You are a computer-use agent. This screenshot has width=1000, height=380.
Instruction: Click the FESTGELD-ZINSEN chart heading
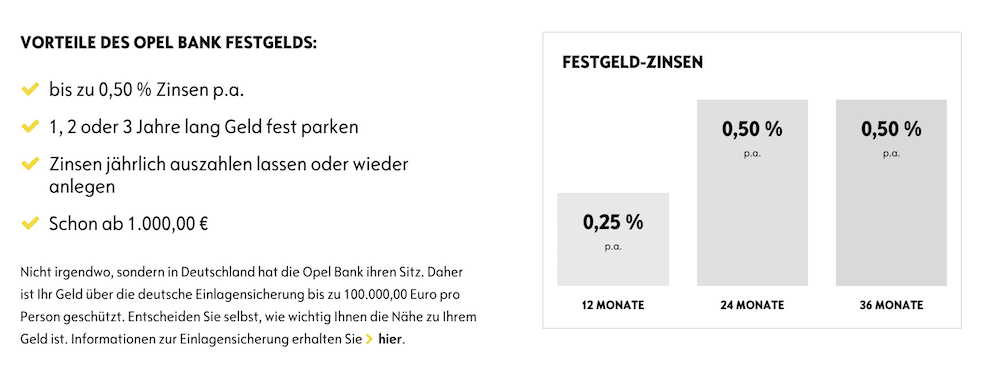(633, 62)
